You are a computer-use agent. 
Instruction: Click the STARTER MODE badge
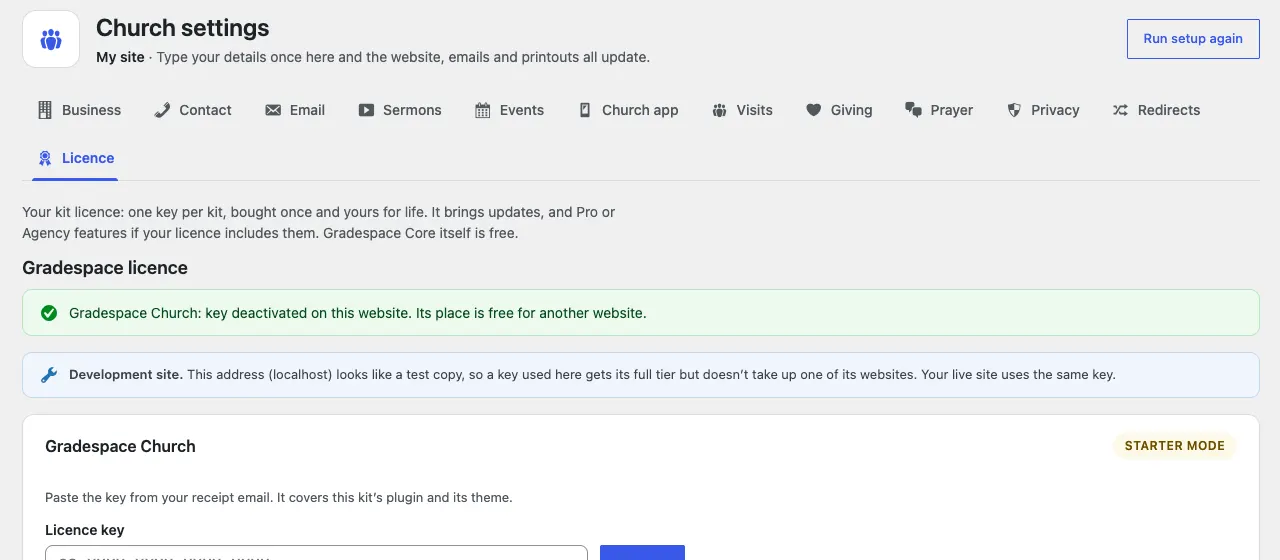[1175, 446]
